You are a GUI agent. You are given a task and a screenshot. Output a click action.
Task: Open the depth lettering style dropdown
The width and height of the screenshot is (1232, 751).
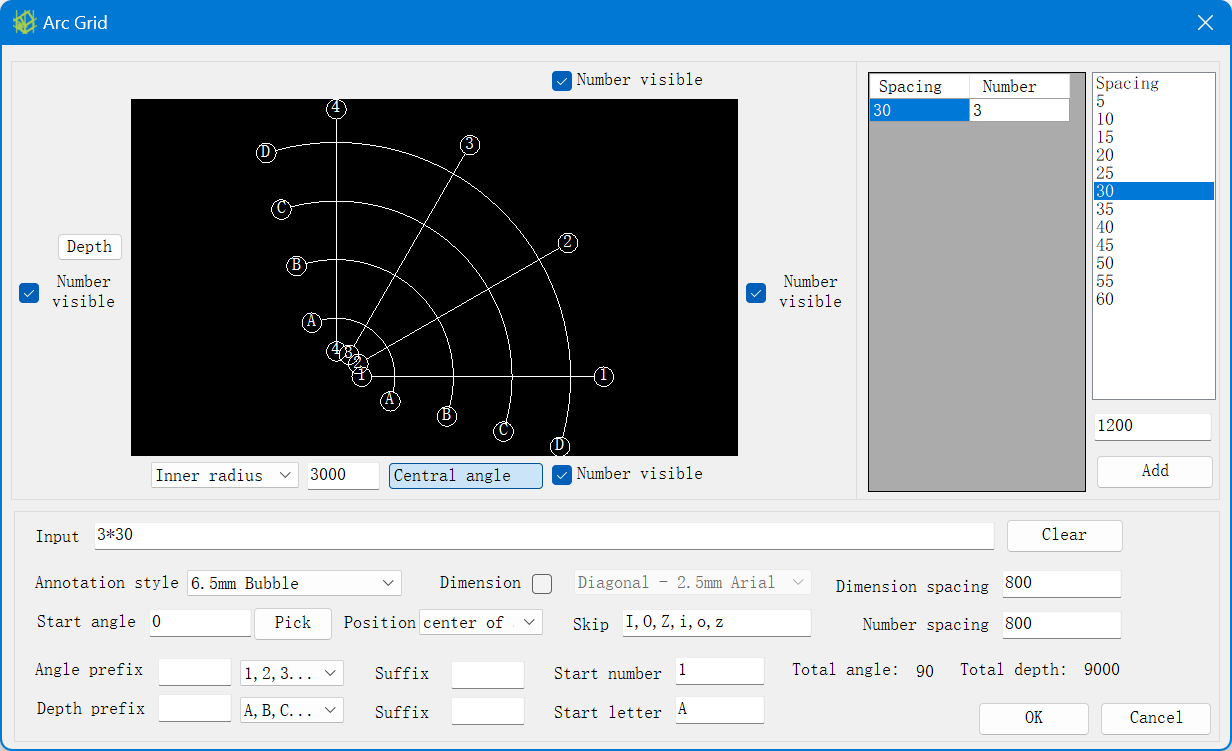(292, 710)
